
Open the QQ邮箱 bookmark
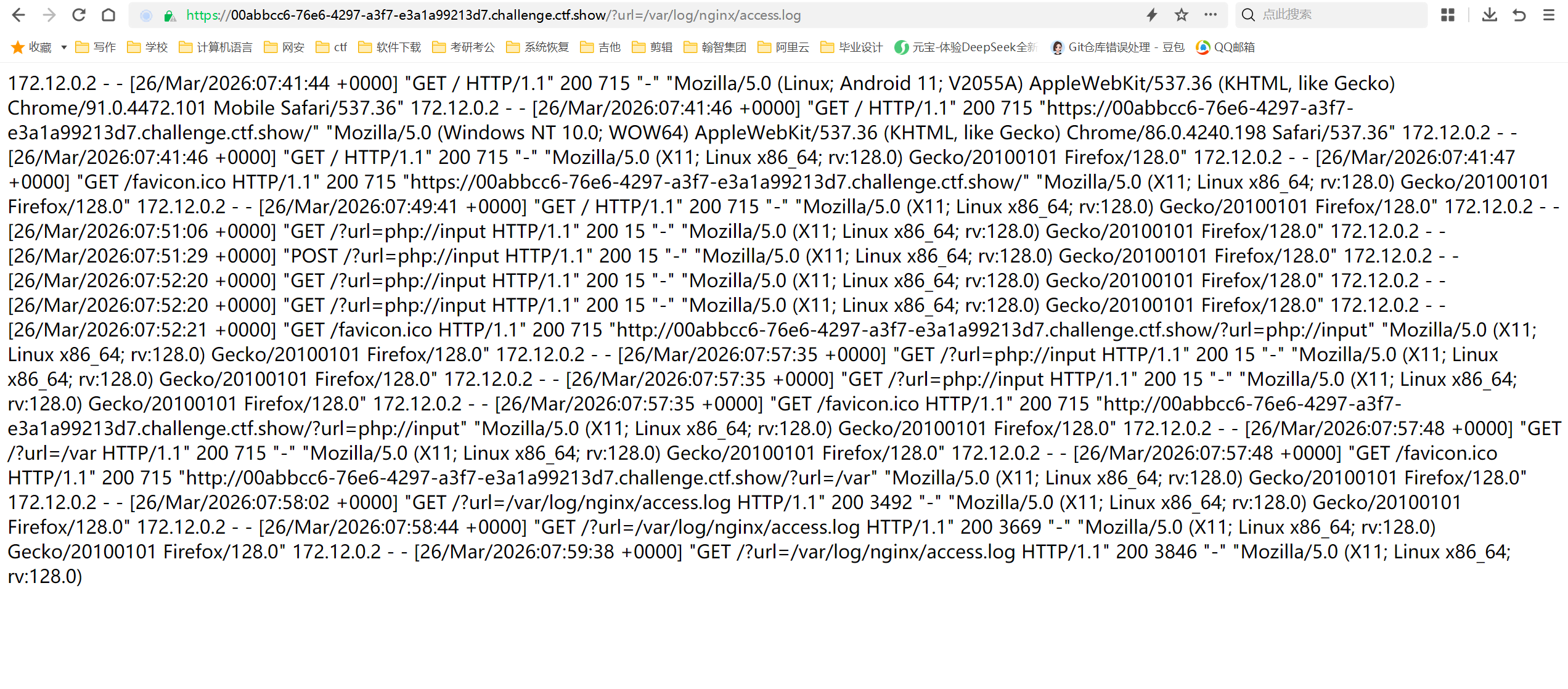[x=1225, y=47]
